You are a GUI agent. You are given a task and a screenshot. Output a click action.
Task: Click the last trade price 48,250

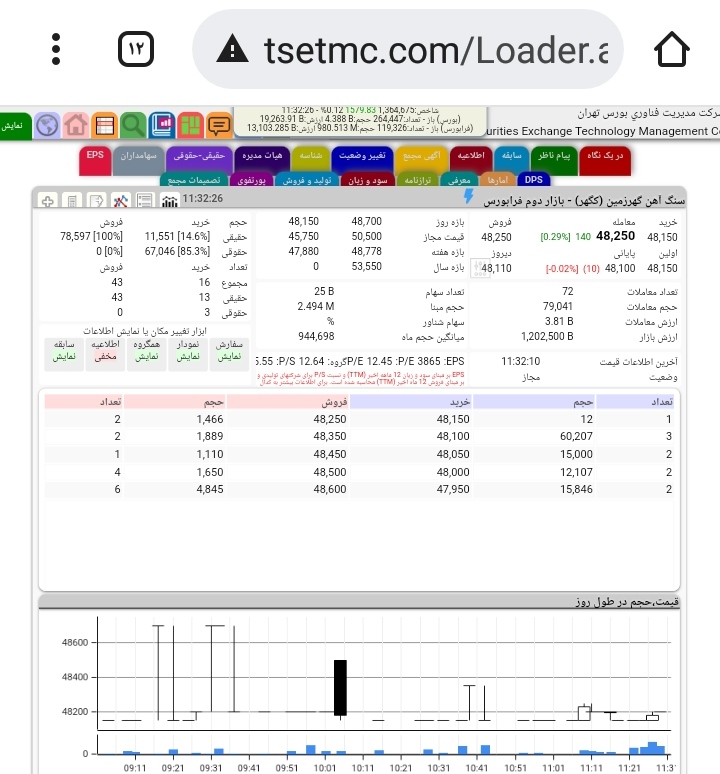click(615, 236)
